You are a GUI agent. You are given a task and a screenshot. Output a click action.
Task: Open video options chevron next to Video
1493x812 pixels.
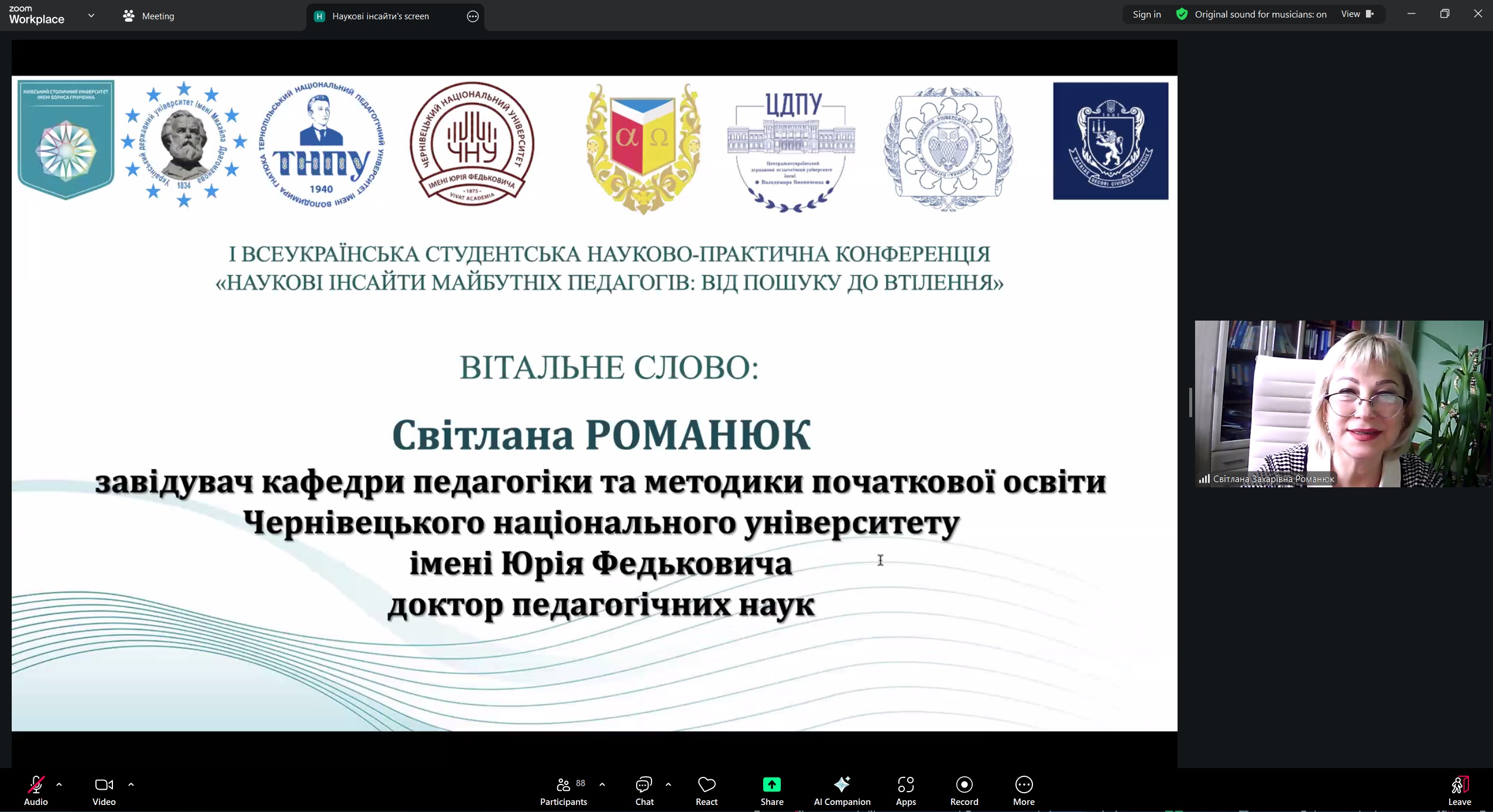click(131, 785)
